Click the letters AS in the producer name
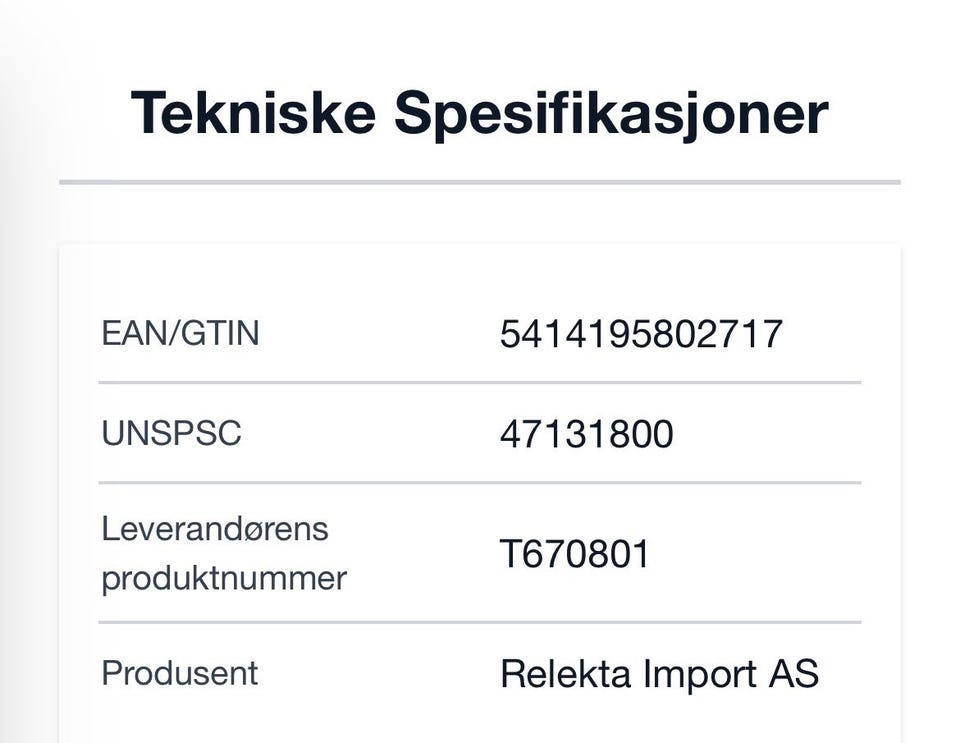960x743 pixels. 794,674
